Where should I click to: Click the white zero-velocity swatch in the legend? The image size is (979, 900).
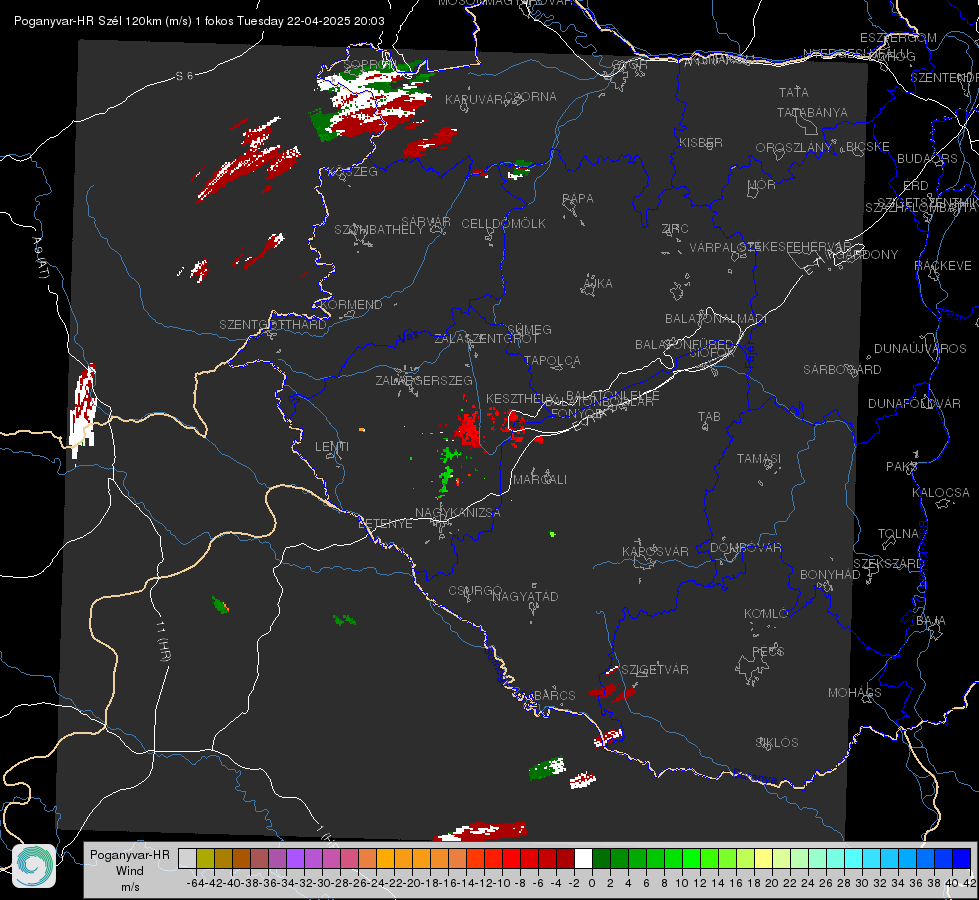pos(583,858)
